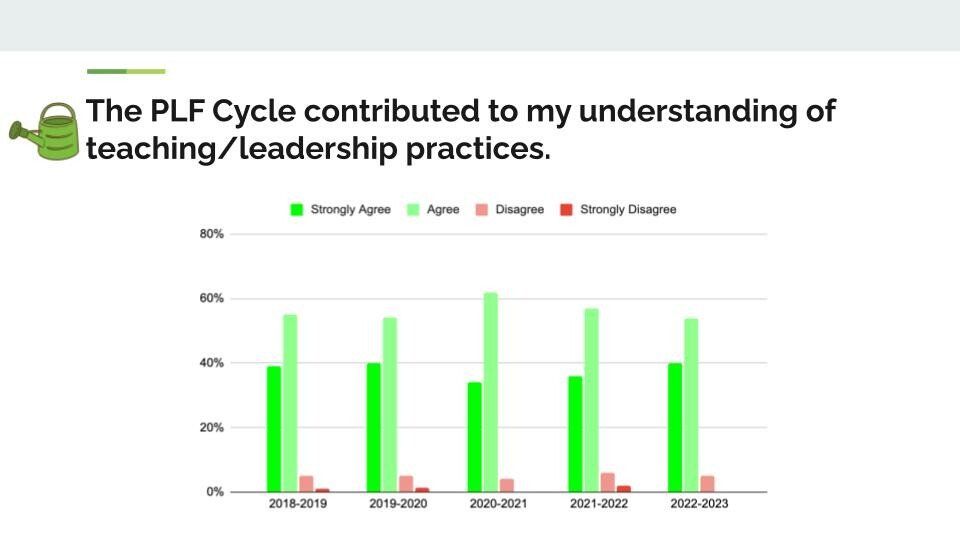Image resolution: width=960 pixels, height=540 pixels.
Task: Select the 2021-2022 Disagree bar
Action: coord(607,482)
